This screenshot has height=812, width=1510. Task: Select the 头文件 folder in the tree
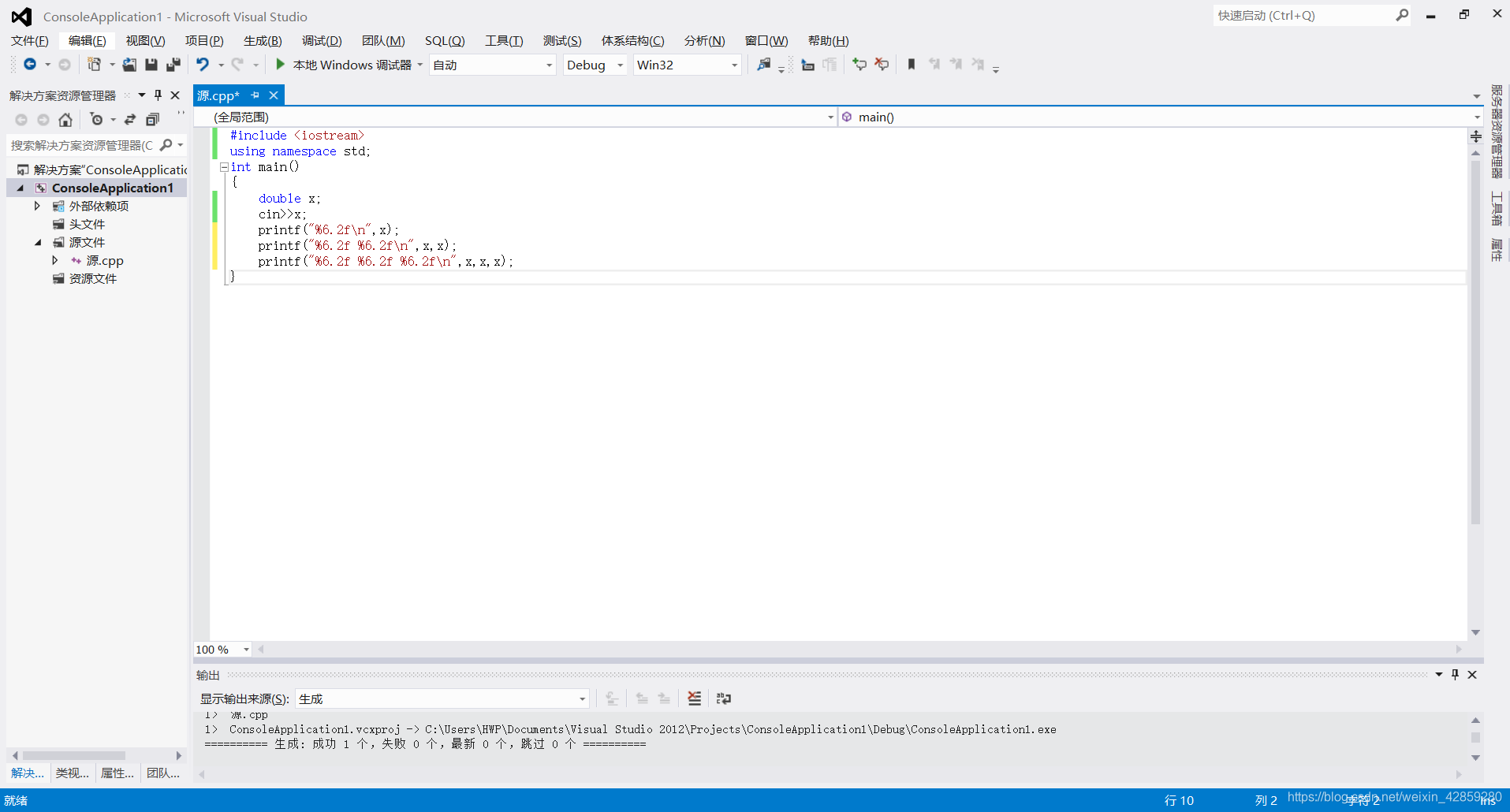pos(87,224)
